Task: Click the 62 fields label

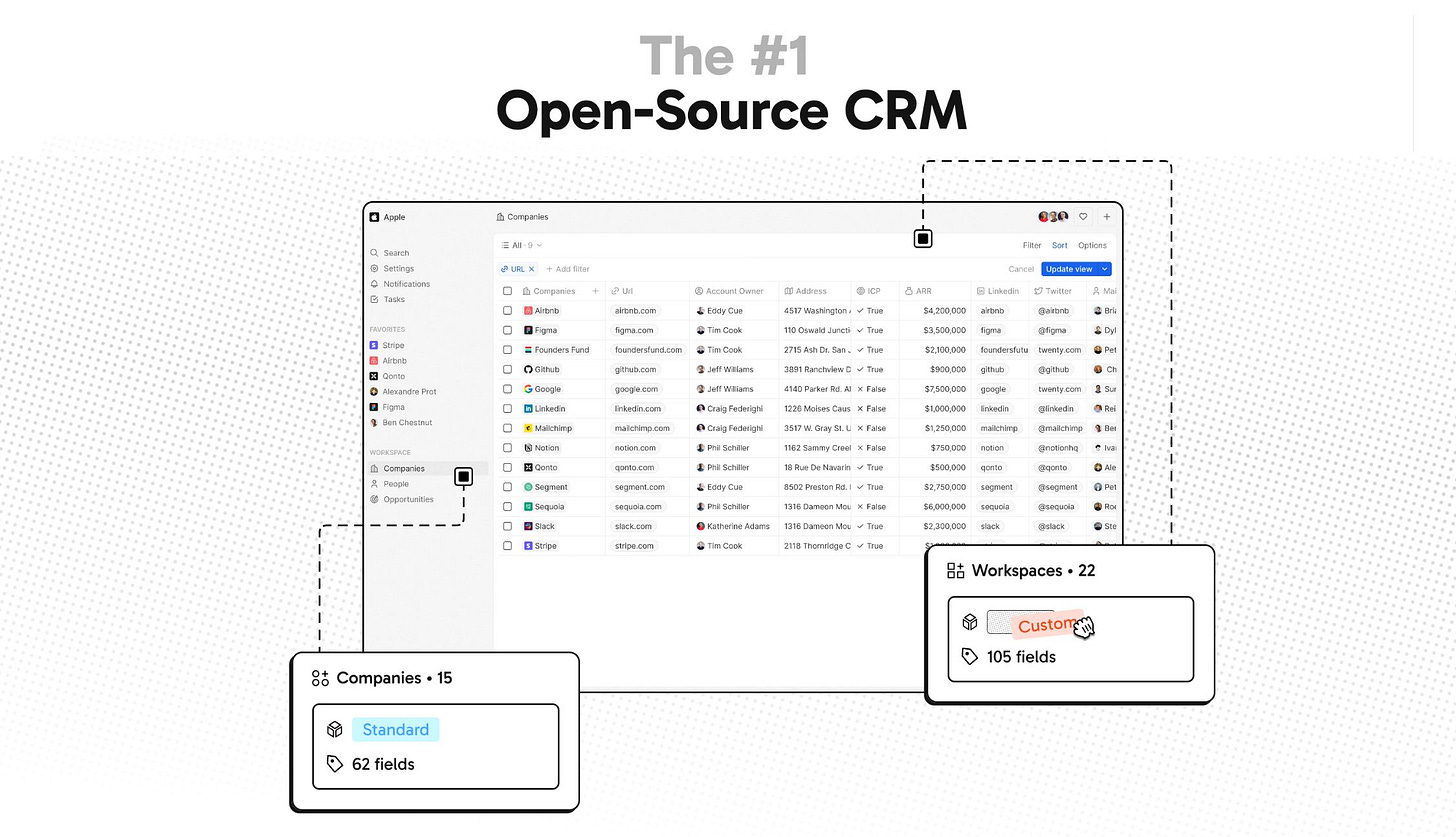Action: pyautogui.click(x=383, y=764)
